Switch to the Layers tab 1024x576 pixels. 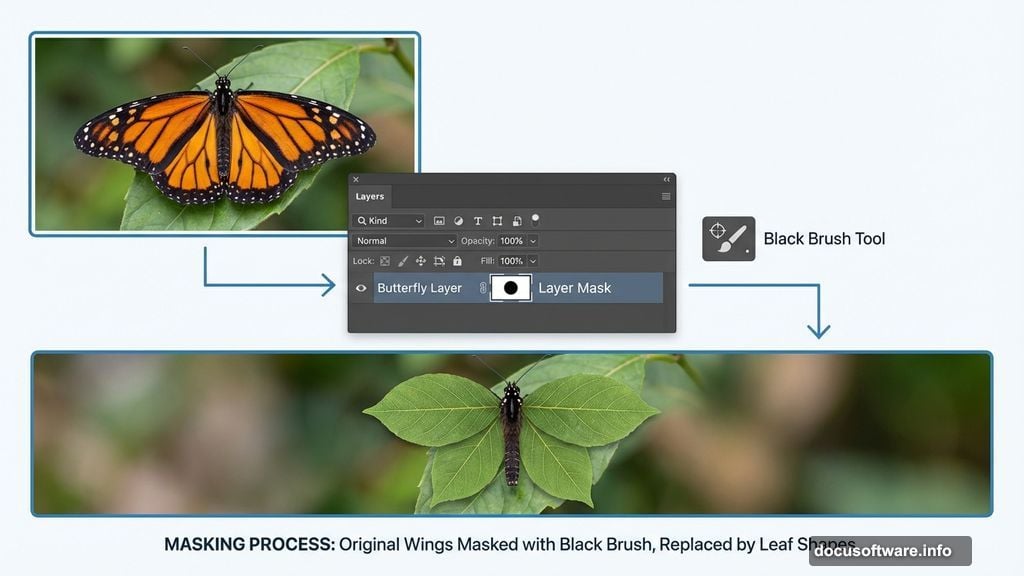370,197
